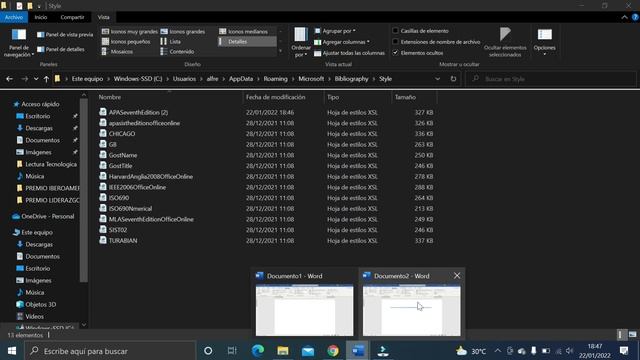Go back with the back arrow
This screenshot has height=360, width=640.
[9, 79]
